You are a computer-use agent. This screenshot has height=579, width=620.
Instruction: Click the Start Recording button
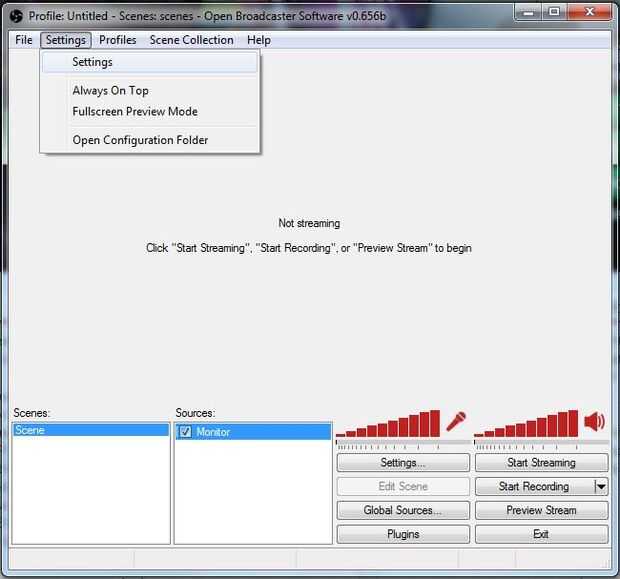[534, 486]
